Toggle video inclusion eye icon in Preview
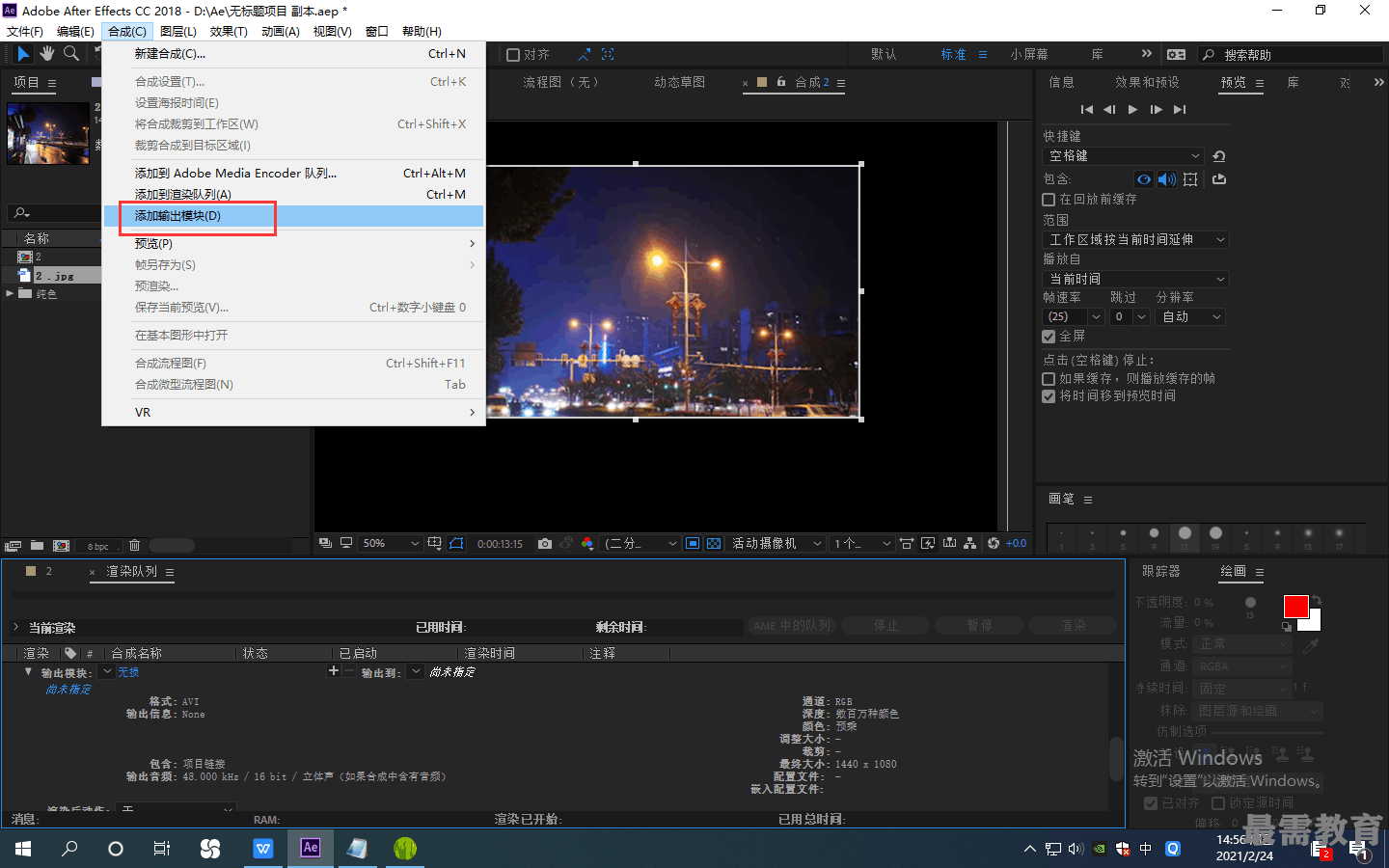The height and width of the screenshot is (868, 1389). [x=1144, y=179]
